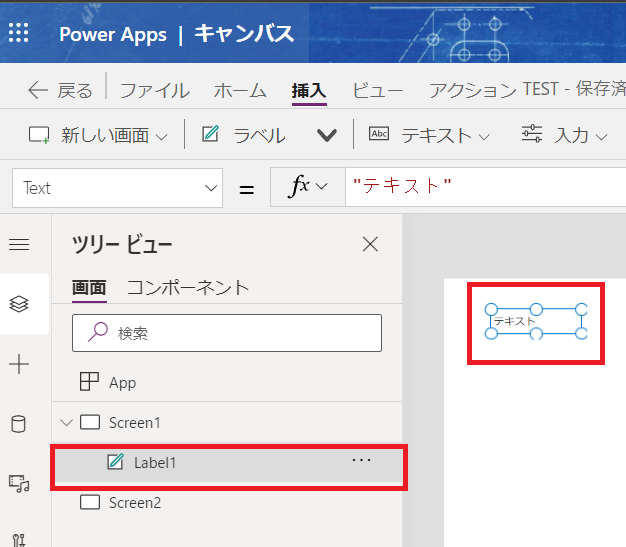
Task: Expand the fx formula chevron
Action: 321,186
